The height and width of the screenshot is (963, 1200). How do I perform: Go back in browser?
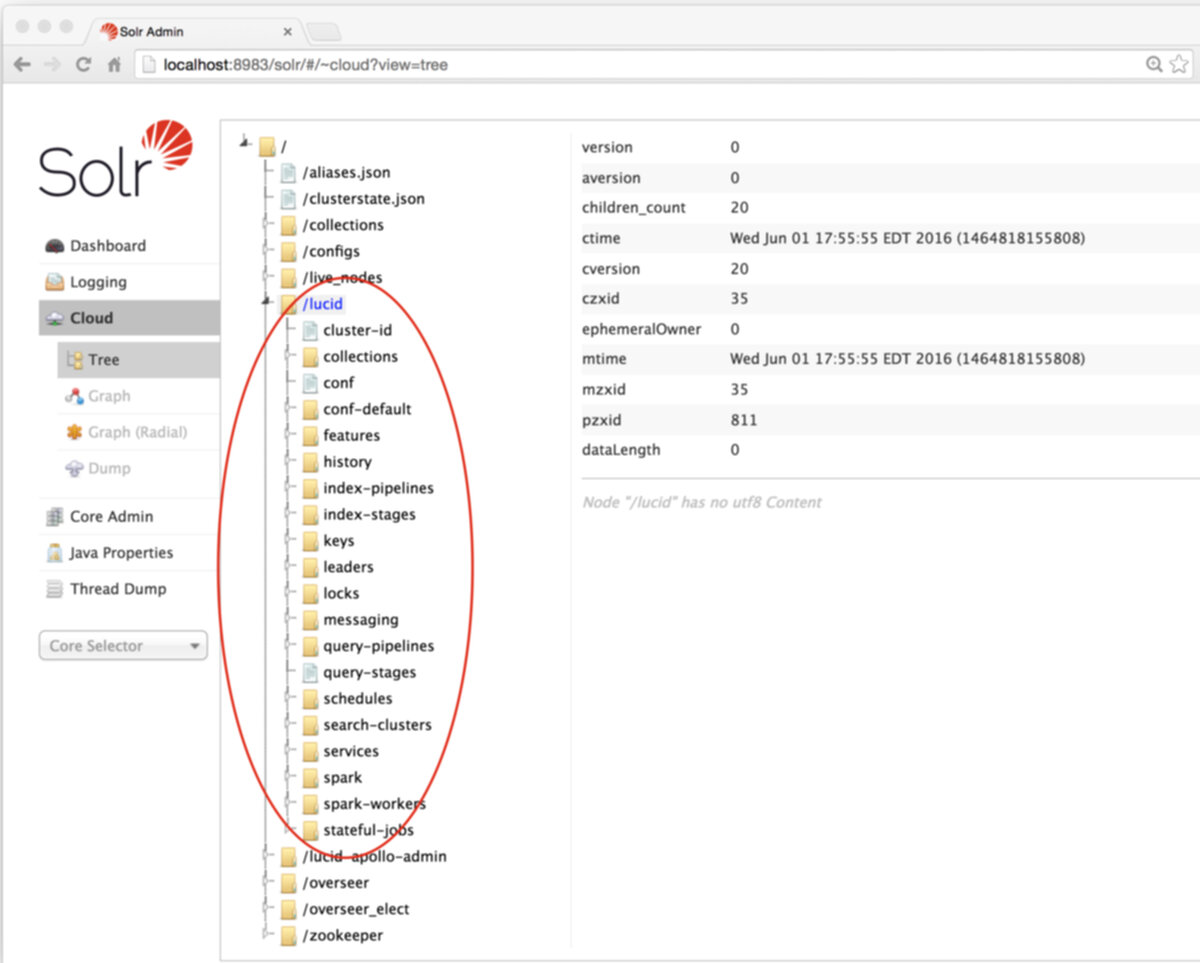tap(22, 65)
